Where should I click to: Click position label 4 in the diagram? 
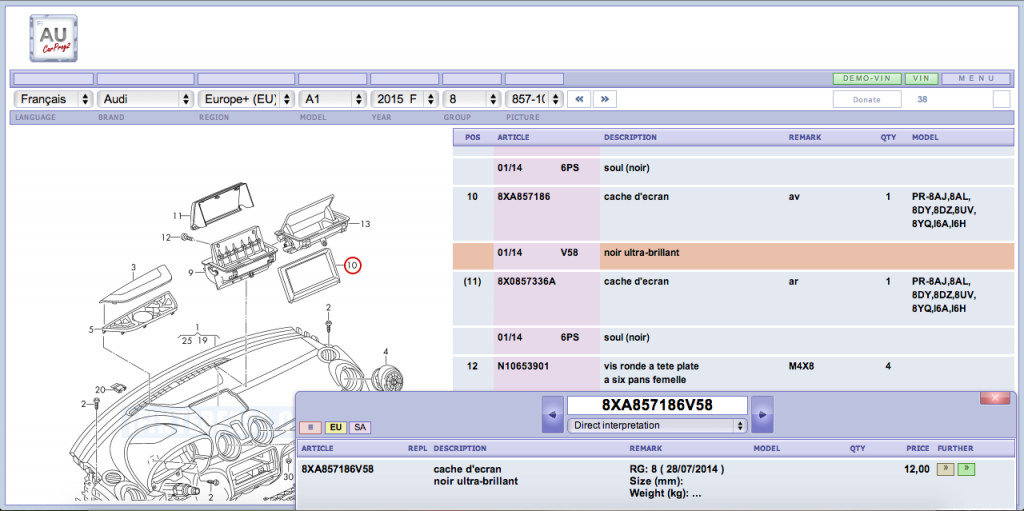click(385, 352)
